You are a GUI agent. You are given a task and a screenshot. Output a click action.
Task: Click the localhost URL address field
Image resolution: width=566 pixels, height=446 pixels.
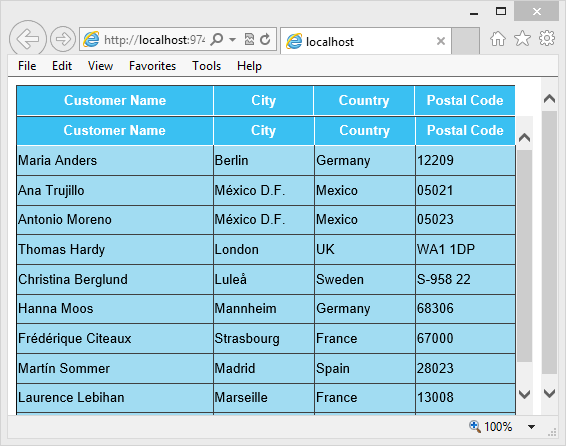pyautogui.click(x=154, y=39)
